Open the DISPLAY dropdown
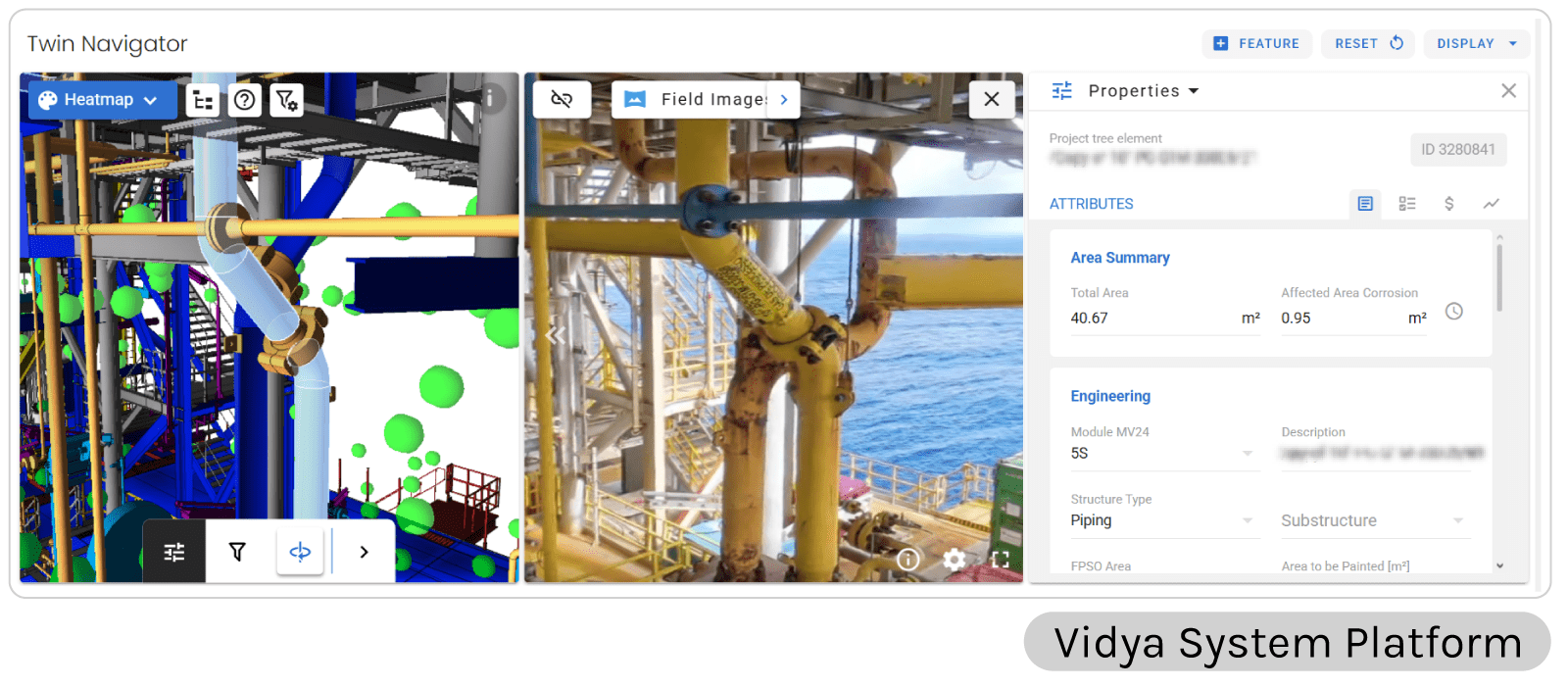The width and height of the screenshot is (1568, 687). 1477,43
